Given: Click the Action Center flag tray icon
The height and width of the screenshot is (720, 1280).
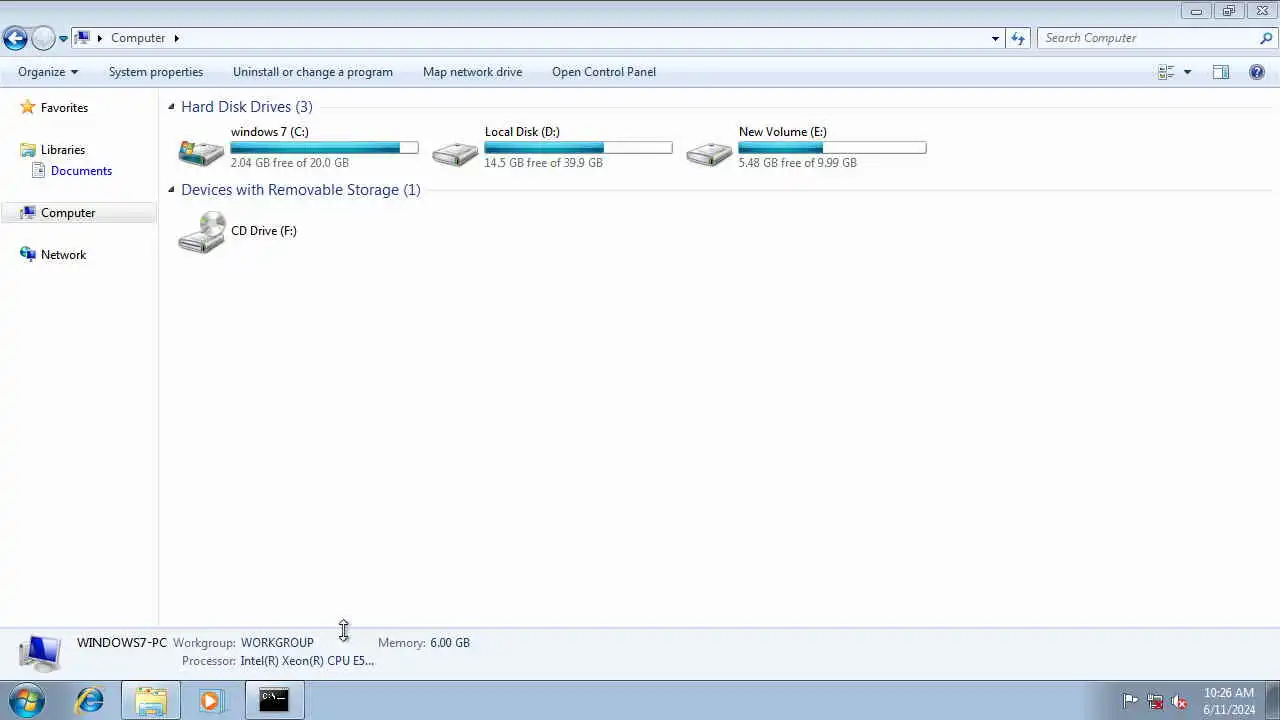Looking at the screenshot, I should [x=1130, y=701].
